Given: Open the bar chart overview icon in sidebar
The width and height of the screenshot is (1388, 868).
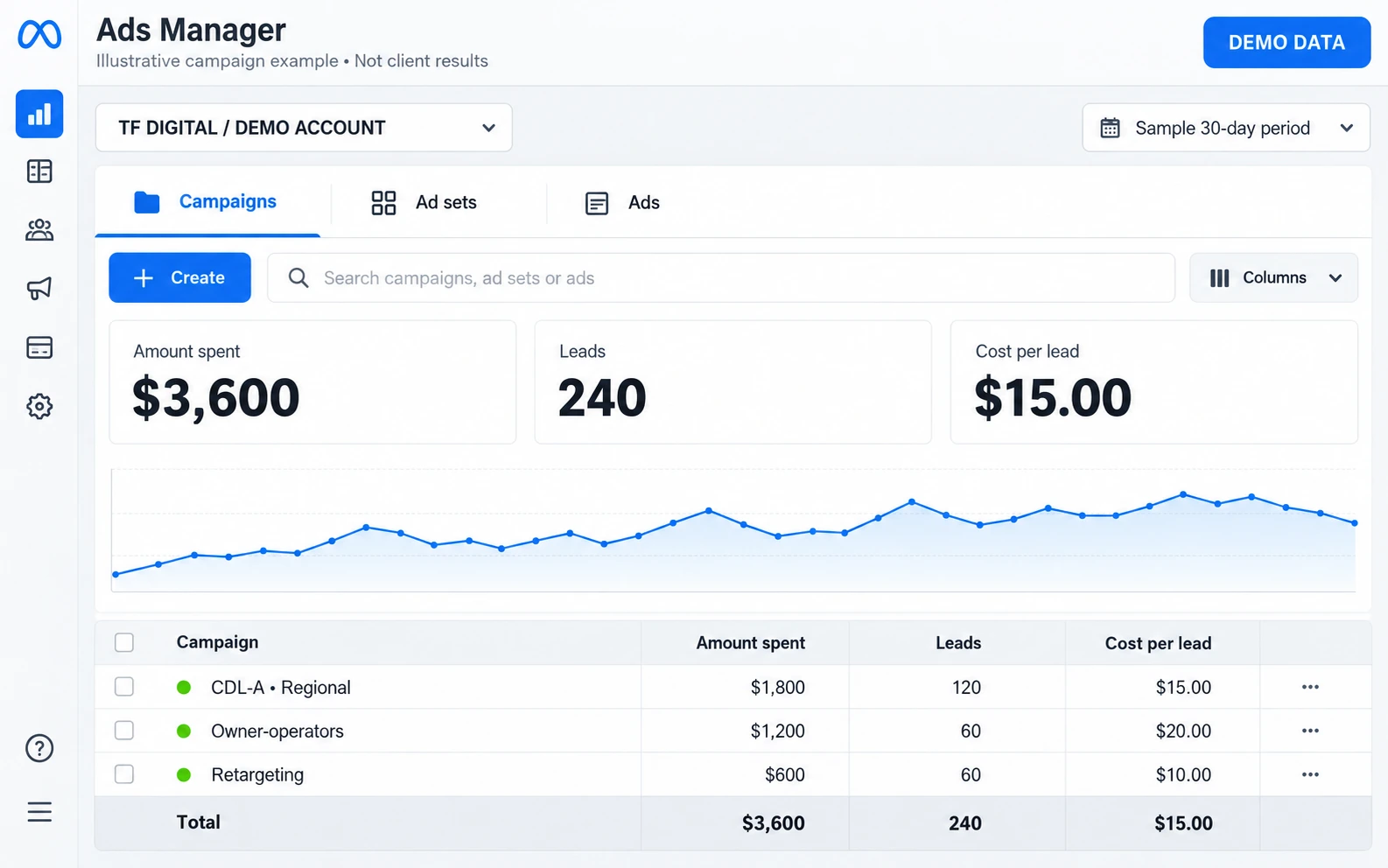Looking at the screenshot, I should 39,114.
